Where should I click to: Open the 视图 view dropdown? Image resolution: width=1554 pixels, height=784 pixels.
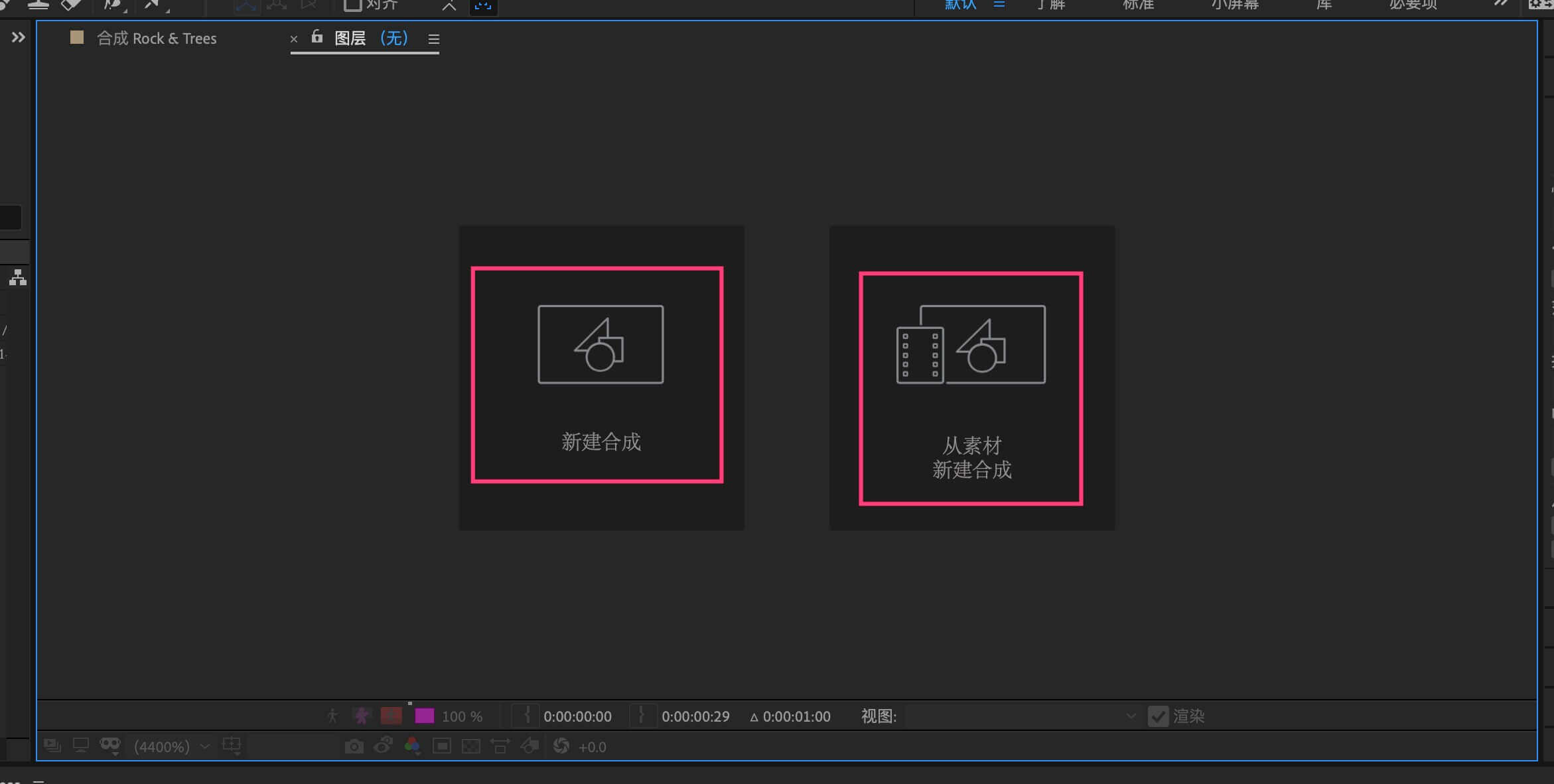coord(1022,716)
